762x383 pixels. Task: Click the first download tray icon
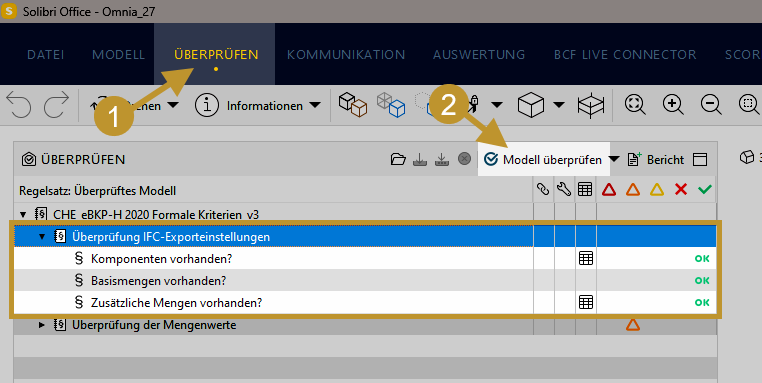[x=420, y=159]
